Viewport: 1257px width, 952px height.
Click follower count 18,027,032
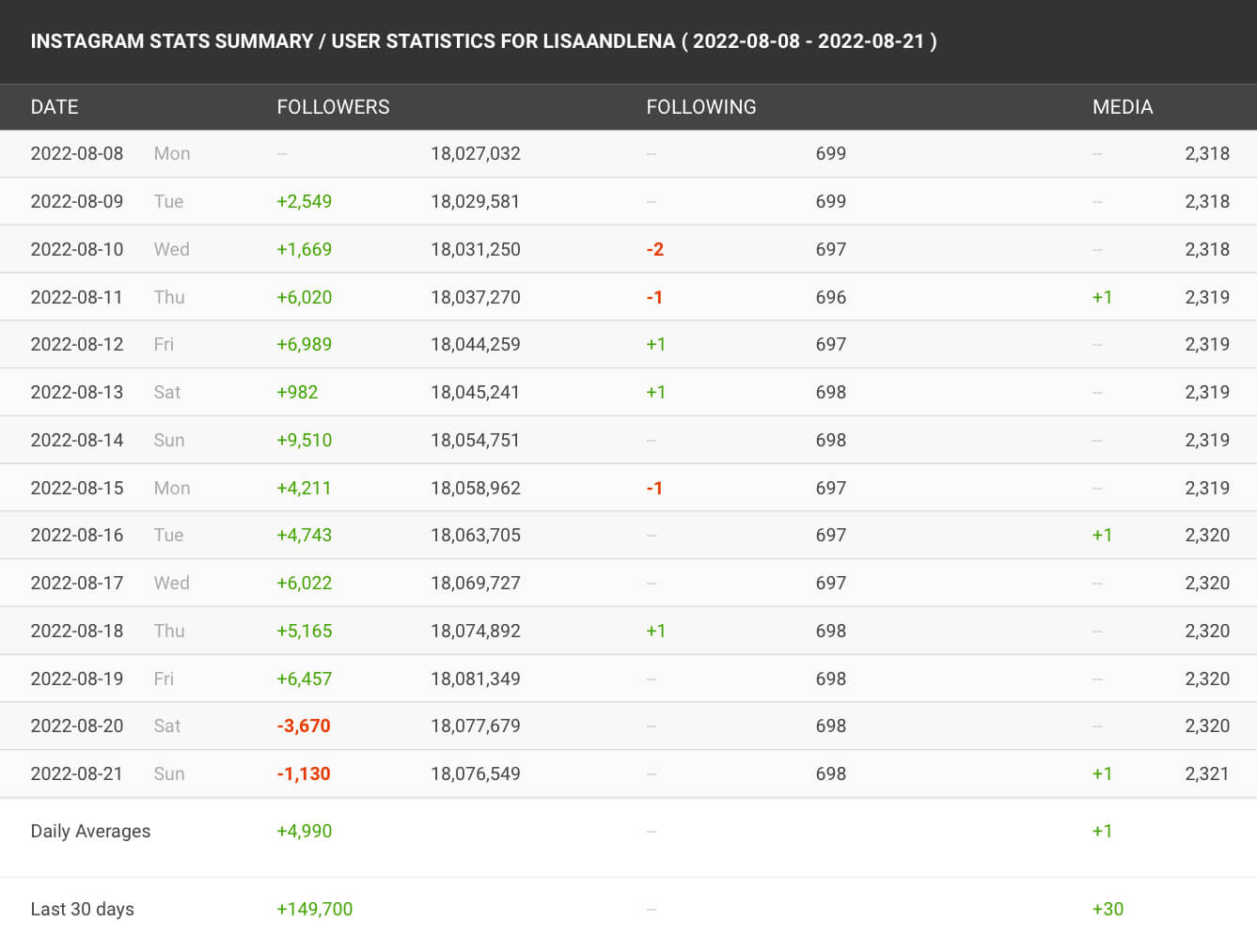pyautogui.click(x=476, y=153)
